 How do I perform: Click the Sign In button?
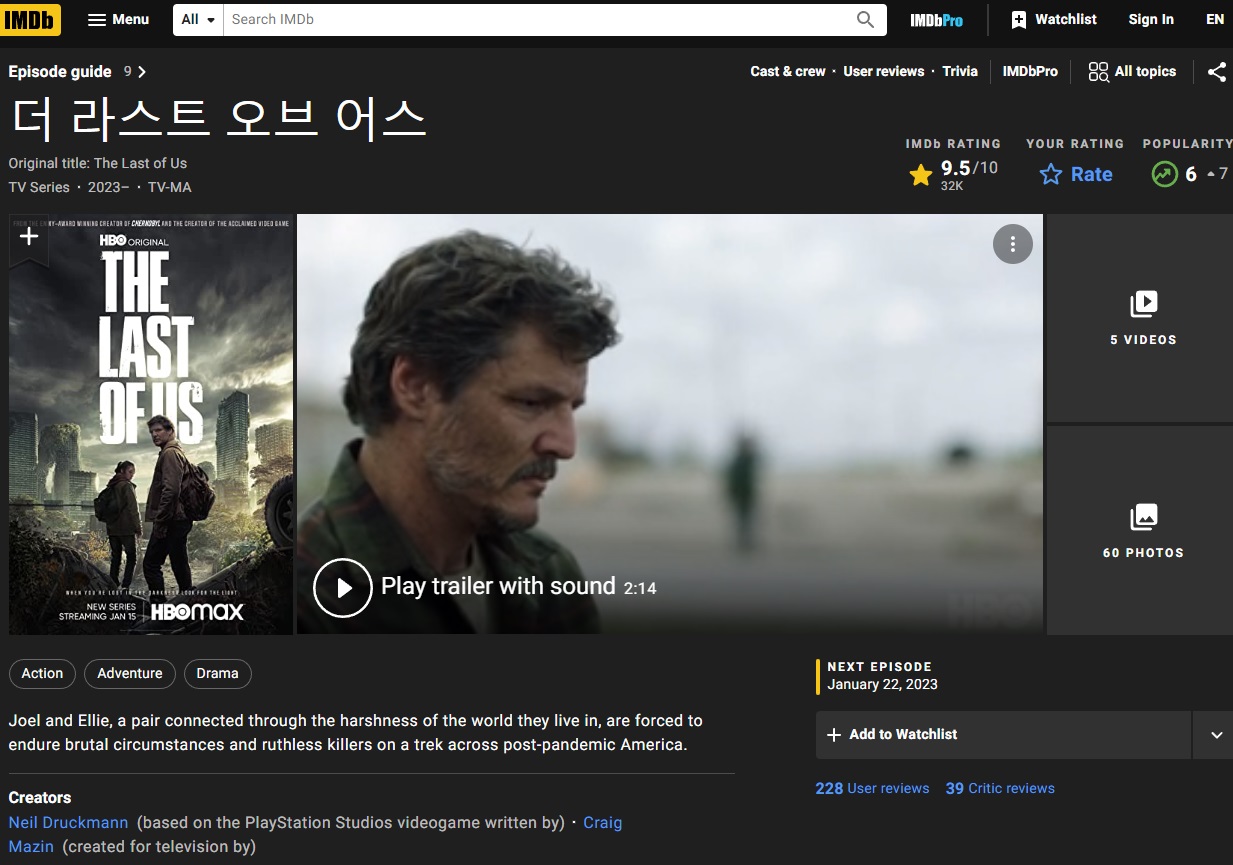[x=1151, y=19]
